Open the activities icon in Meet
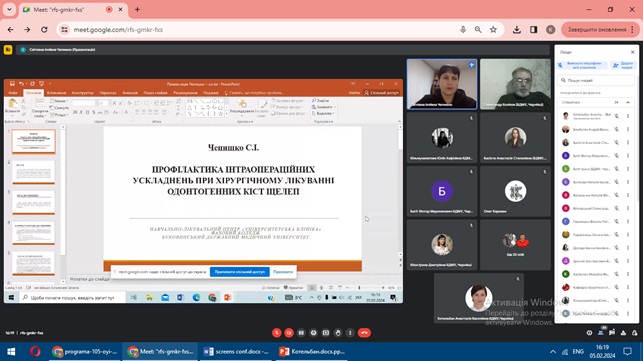The image size is (643, 361). [x=623, y=333]
